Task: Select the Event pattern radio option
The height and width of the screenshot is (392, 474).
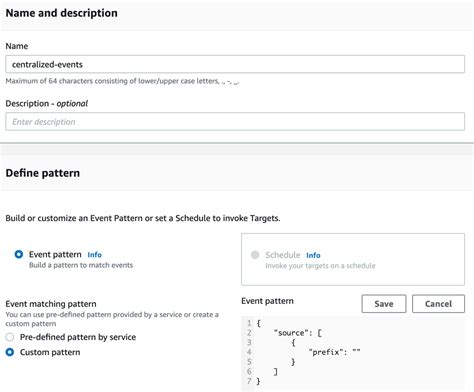Action: [19, 254]
